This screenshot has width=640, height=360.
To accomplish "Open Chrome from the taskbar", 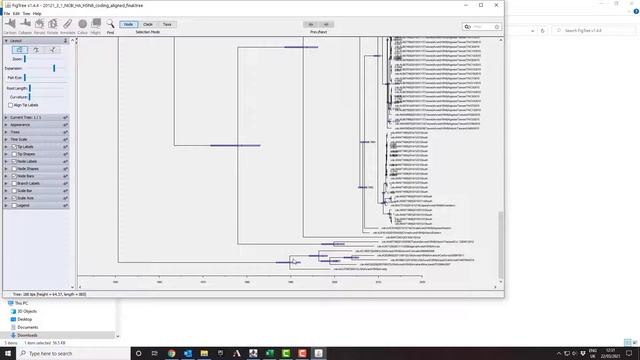I will pyautogui.click(x=171, y=353).
